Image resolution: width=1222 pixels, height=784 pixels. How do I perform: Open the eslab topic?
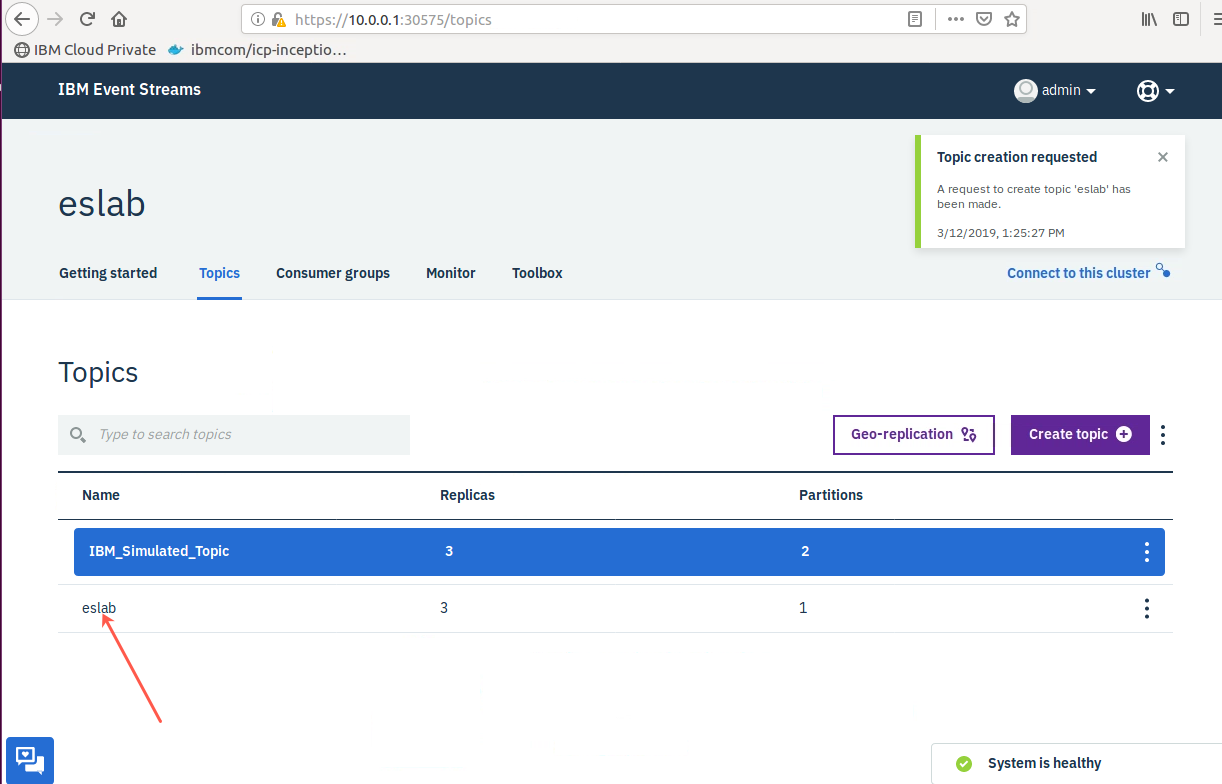[99, 608]
